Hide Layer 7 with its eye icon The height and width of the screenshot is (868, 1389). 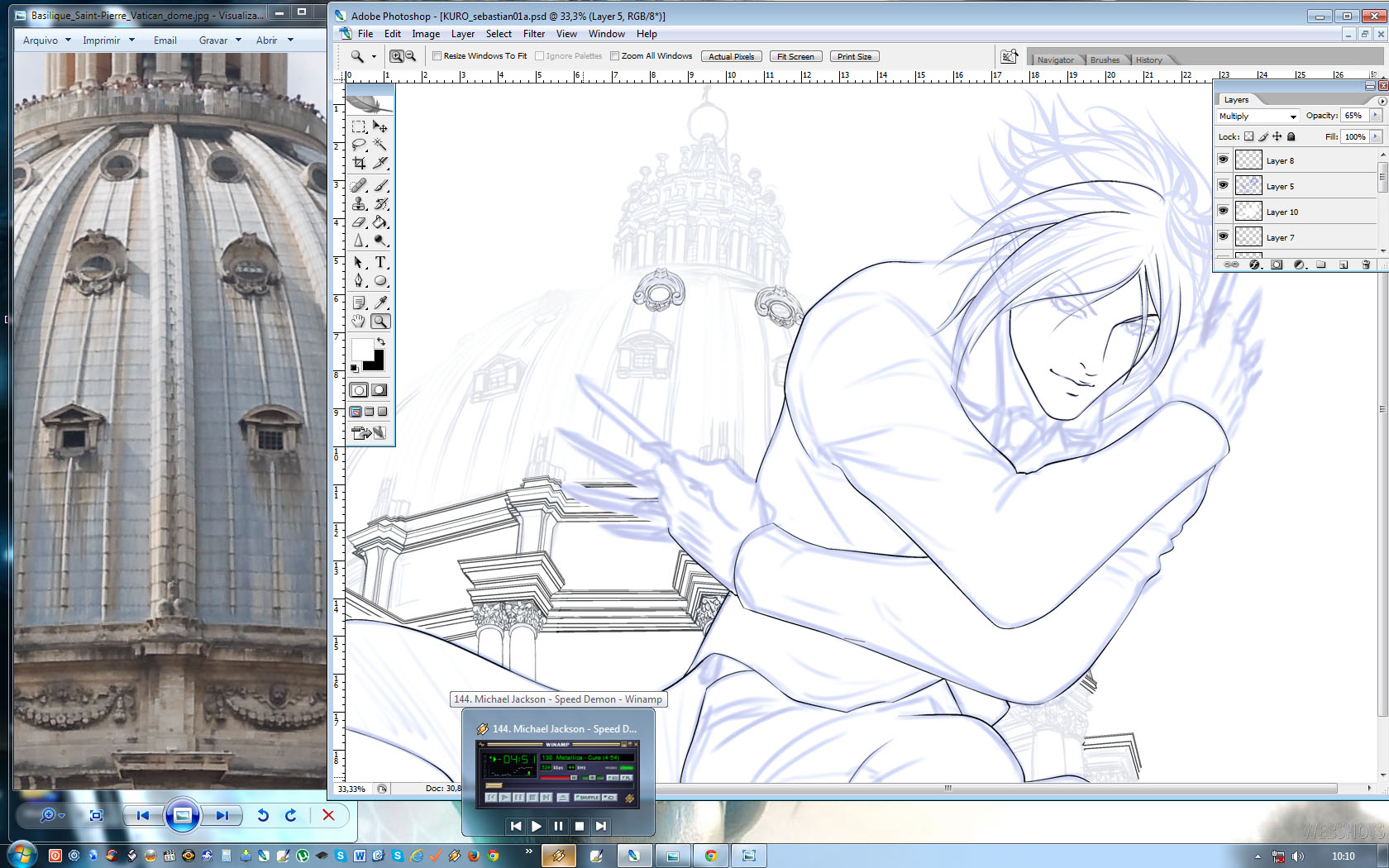click(x=1224, y=236)
